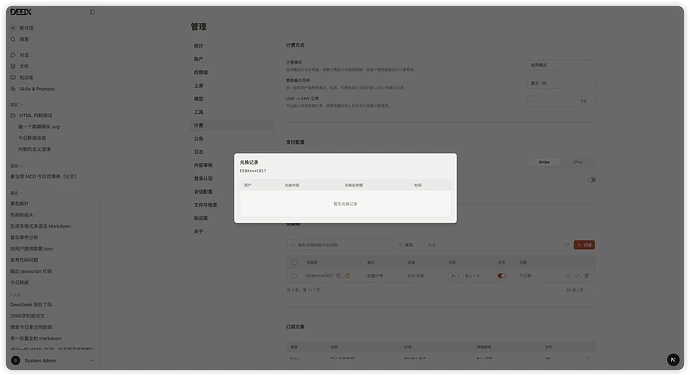Click the code EE04***C817 in the dialog
Screen dimensions: 690x375
coord(253,171)
